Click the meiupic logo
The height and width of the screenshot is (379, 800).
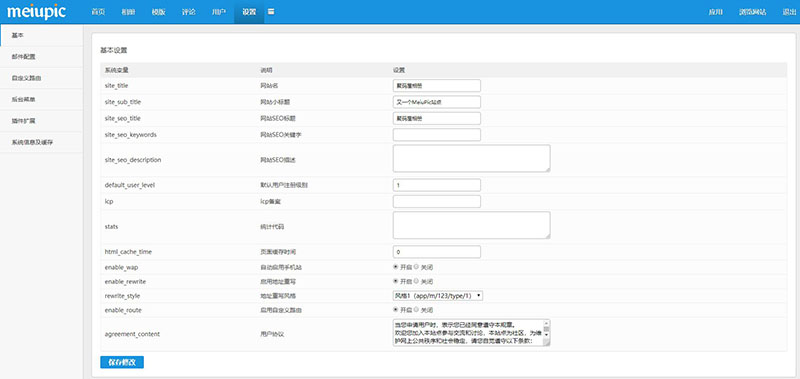[x=36, y=12]
